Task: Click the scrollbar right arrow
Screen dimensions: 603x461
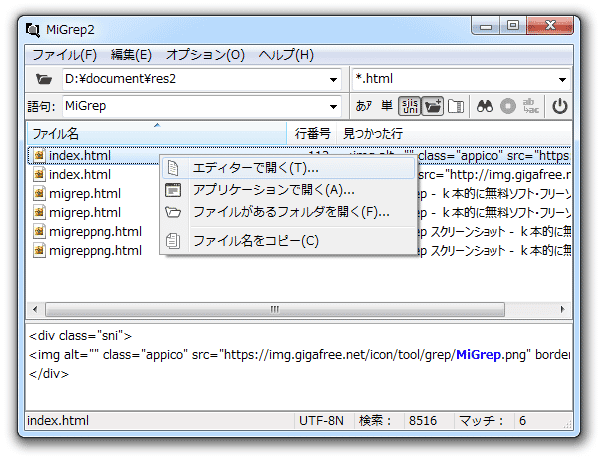Action: point(563,310)
